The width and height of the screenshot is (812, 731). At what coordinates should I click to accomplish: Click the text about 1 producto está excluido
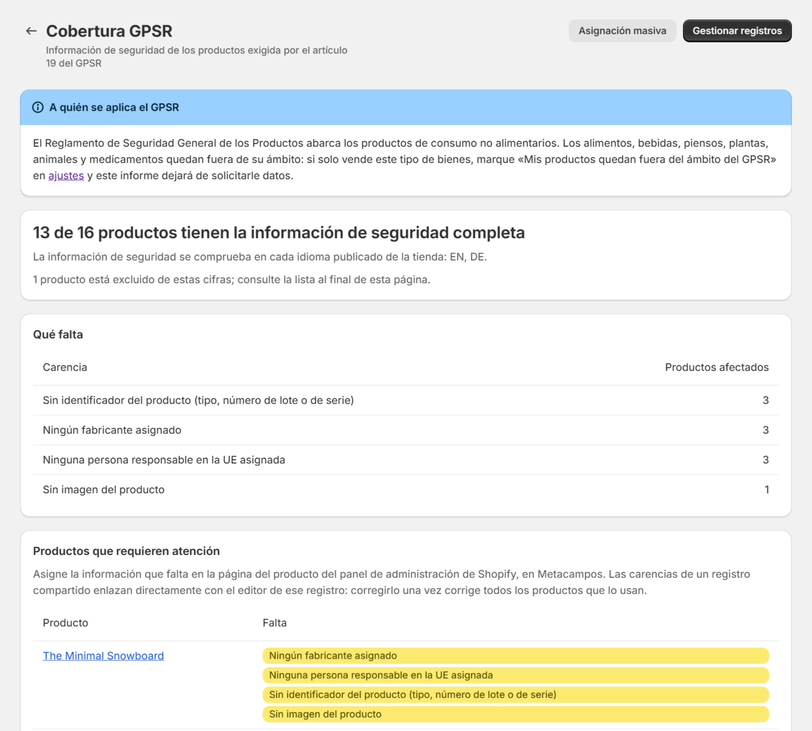click(231, 280)
